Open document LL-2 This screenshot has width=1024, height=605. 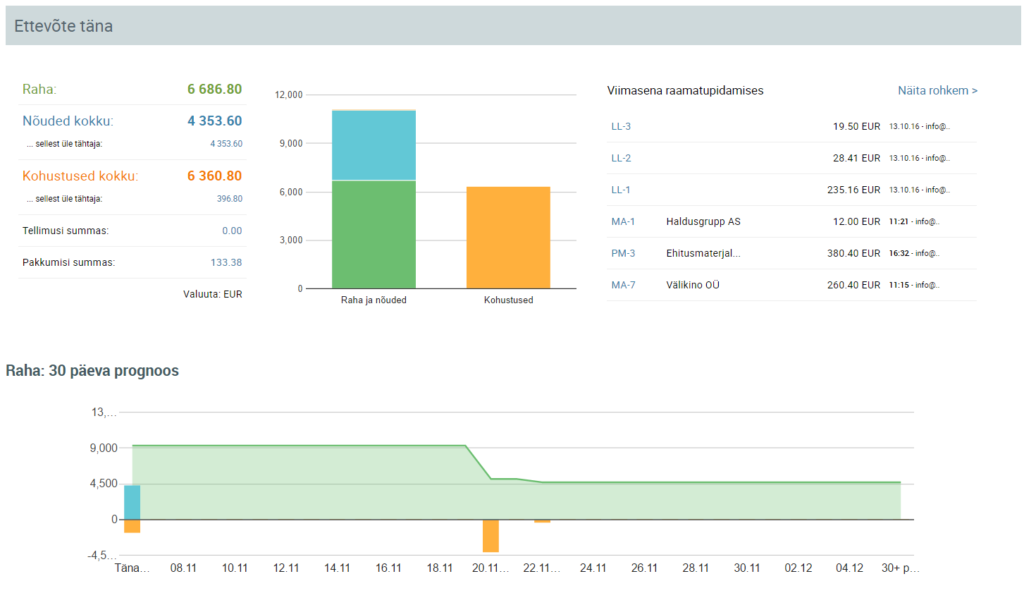[x=620, y=158]
